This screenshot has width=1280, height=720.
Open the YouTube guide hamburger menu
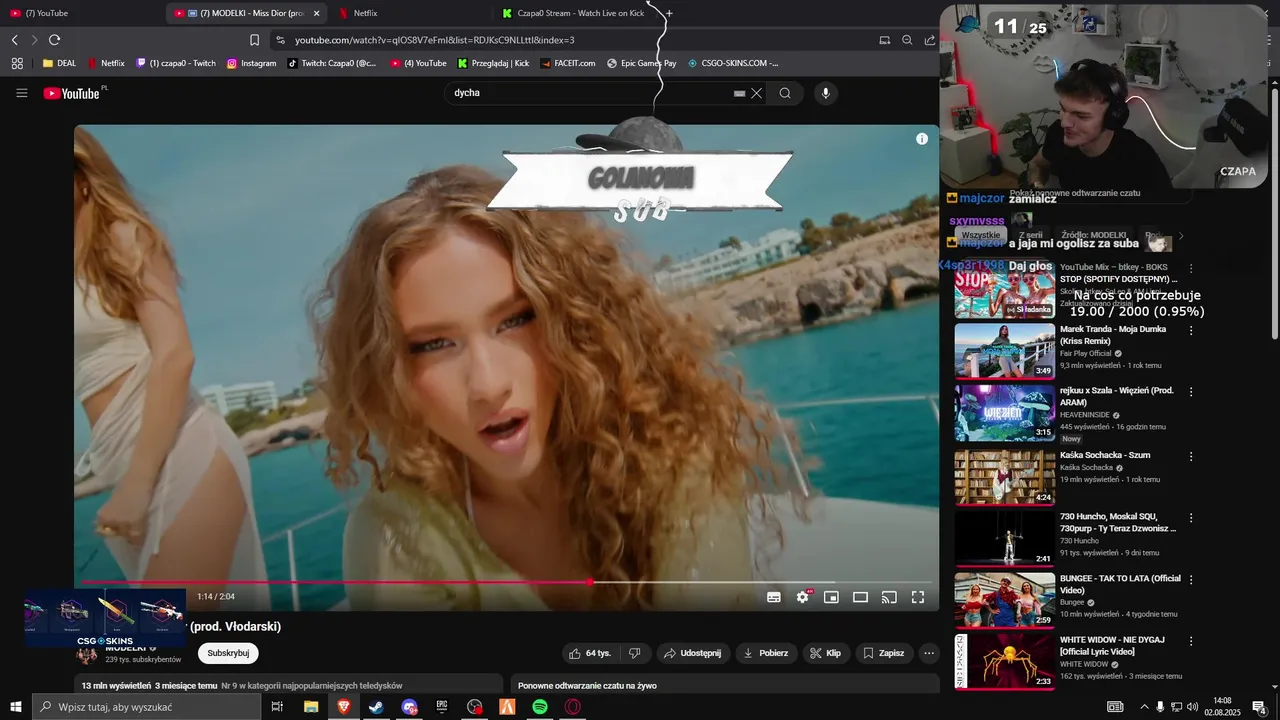22,93
